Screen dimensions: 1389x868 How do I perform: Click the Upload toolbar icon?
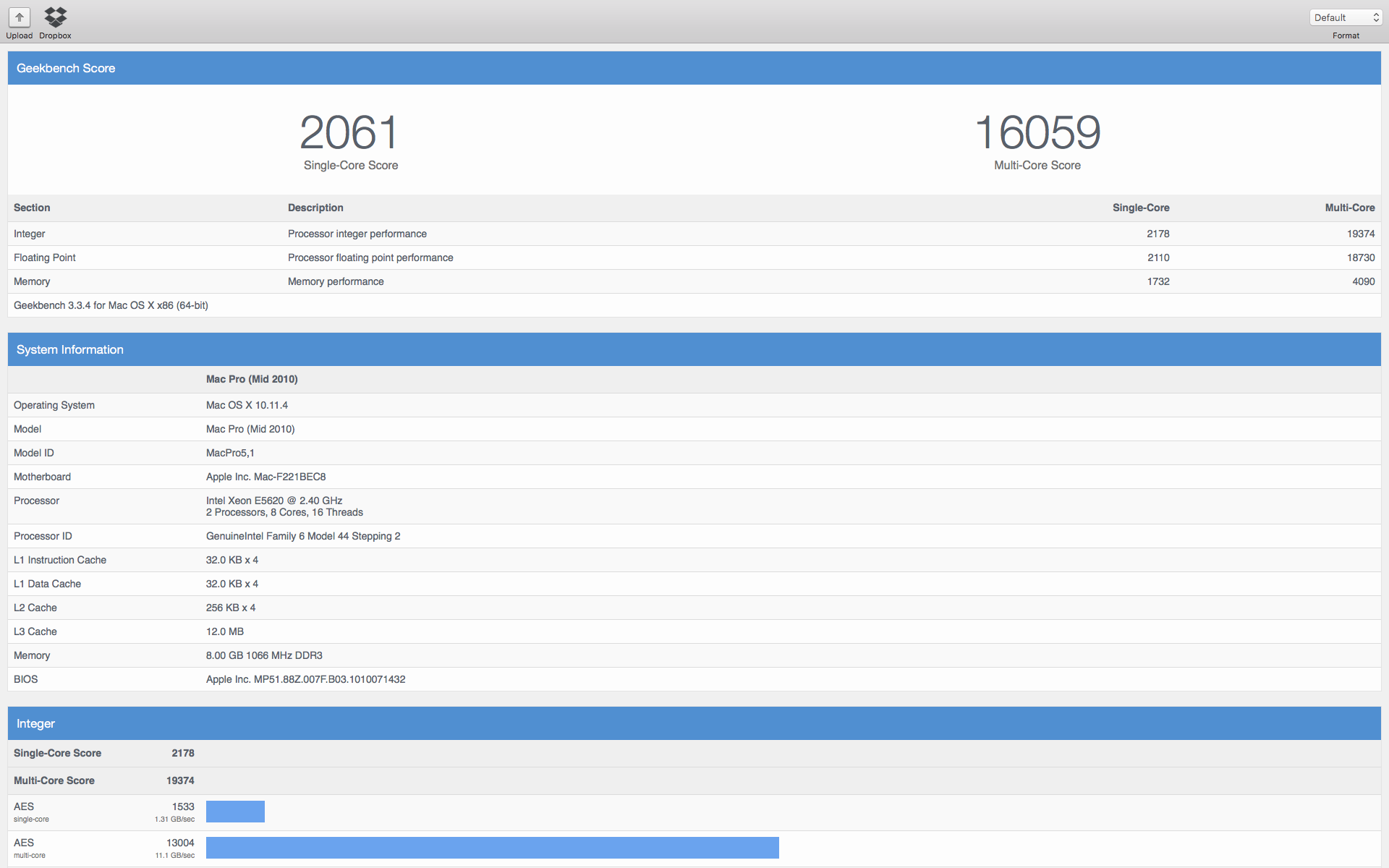click(20, 17)
